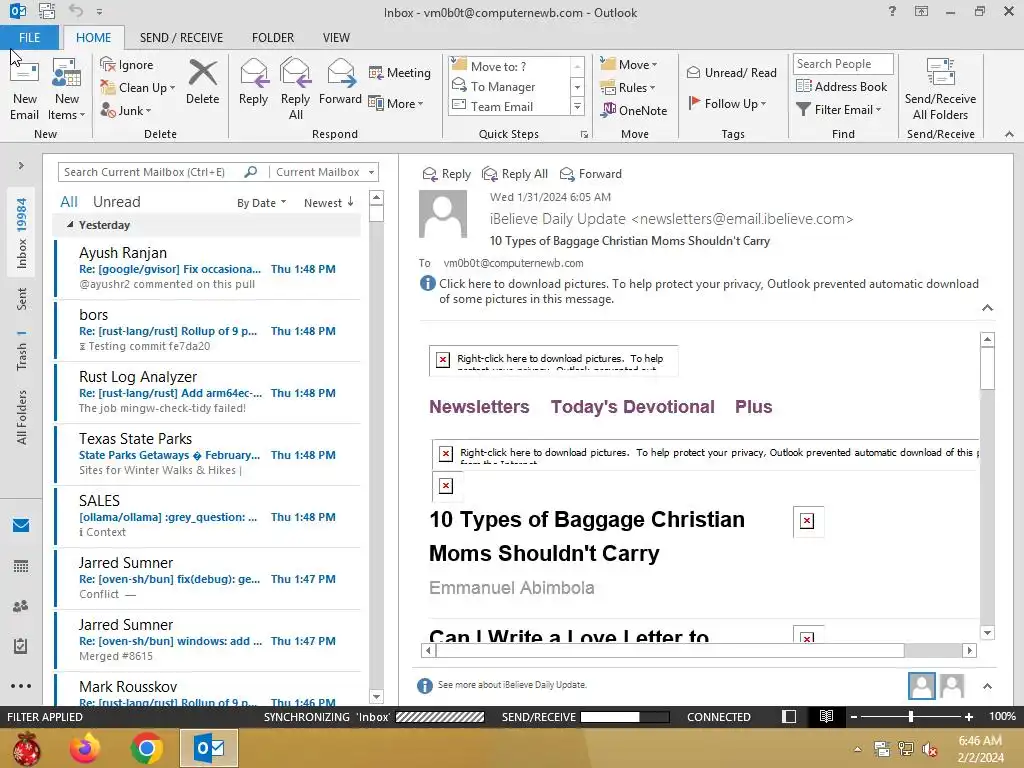This screenshot has height=768, width=1024.
Task: Open the More respond options dropdown
Action: pos(396,103)
